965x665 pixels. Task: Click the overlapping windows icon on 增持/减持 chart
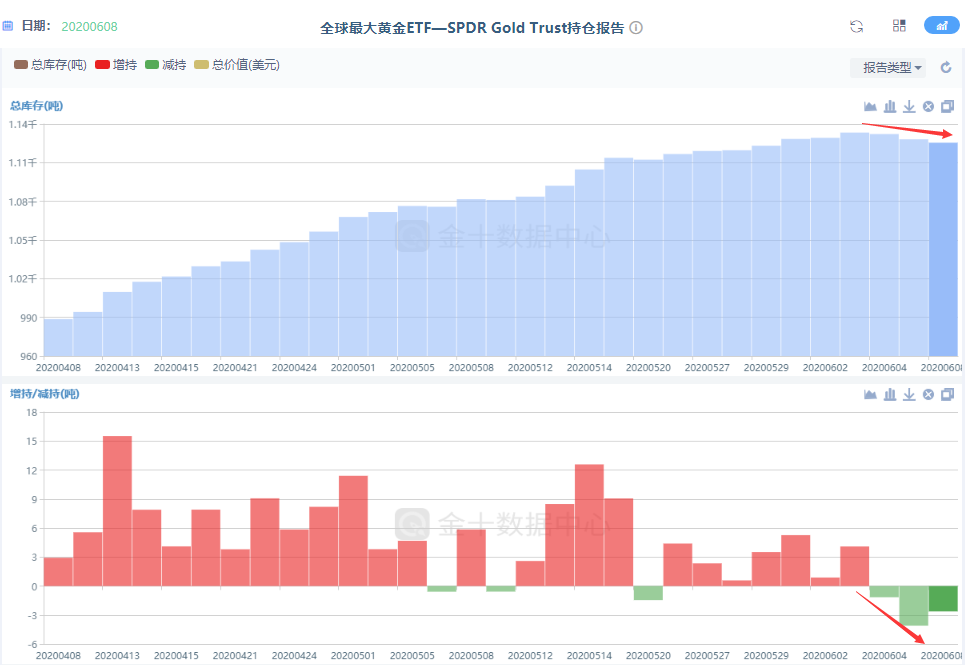coord(948,394)
